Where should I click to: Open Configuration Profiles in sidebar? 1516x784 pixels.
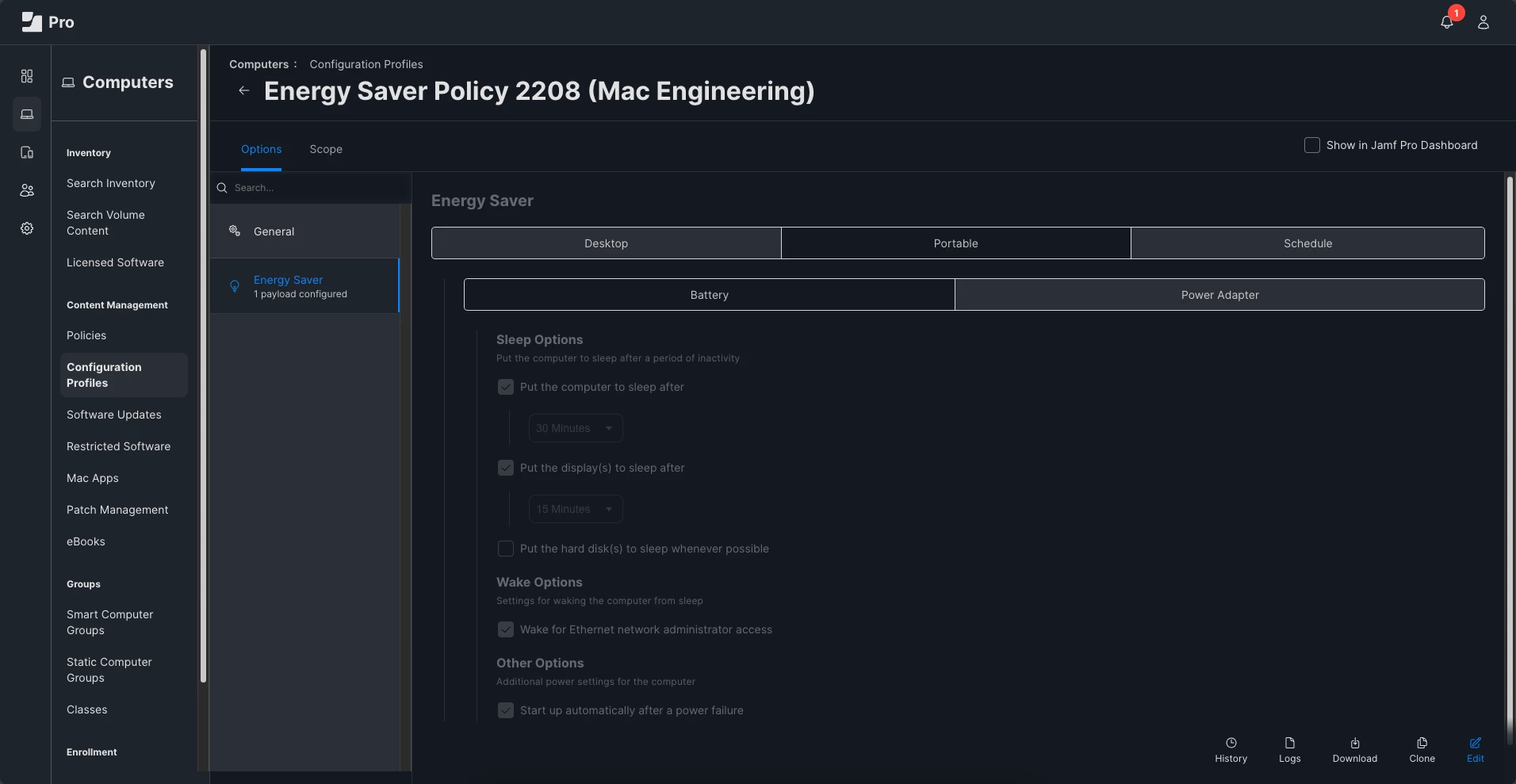pyautogui.click(x=124, y=375)
